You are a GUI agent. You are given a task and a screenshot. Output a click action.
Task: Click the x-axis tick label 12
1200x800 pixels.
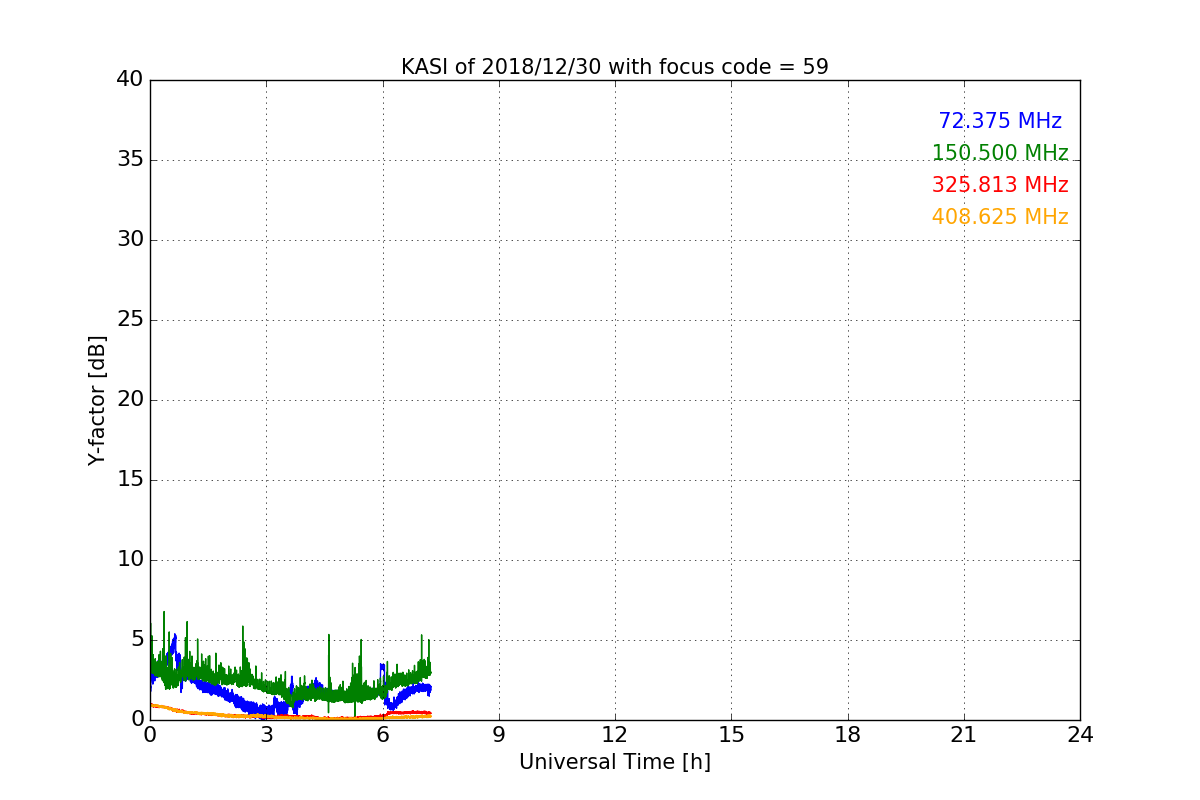615,735
